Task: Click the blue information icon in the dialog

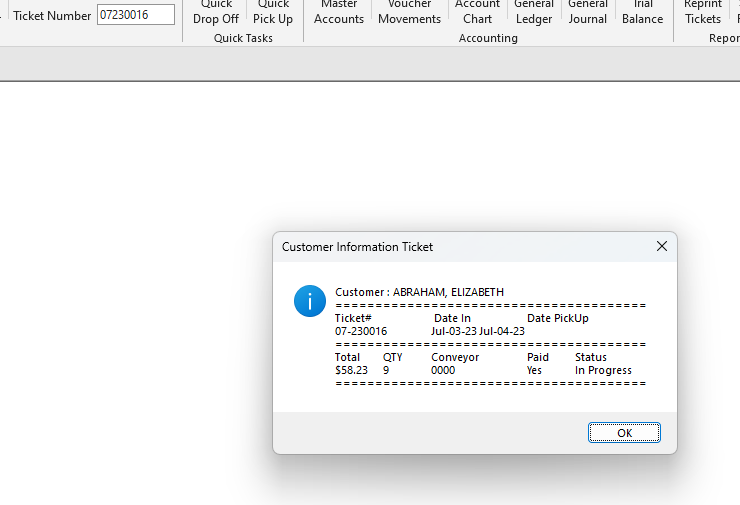Action: [310, 301]
